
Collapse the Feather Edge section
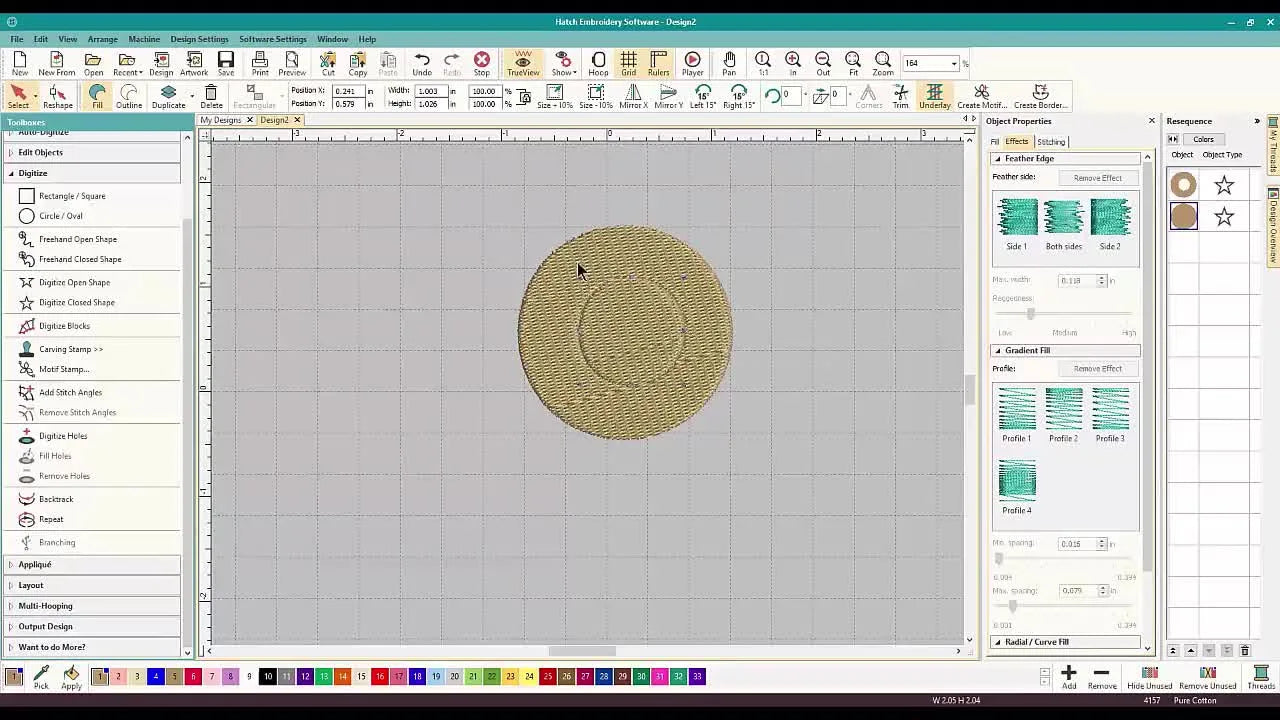click(x=999, y=158)
